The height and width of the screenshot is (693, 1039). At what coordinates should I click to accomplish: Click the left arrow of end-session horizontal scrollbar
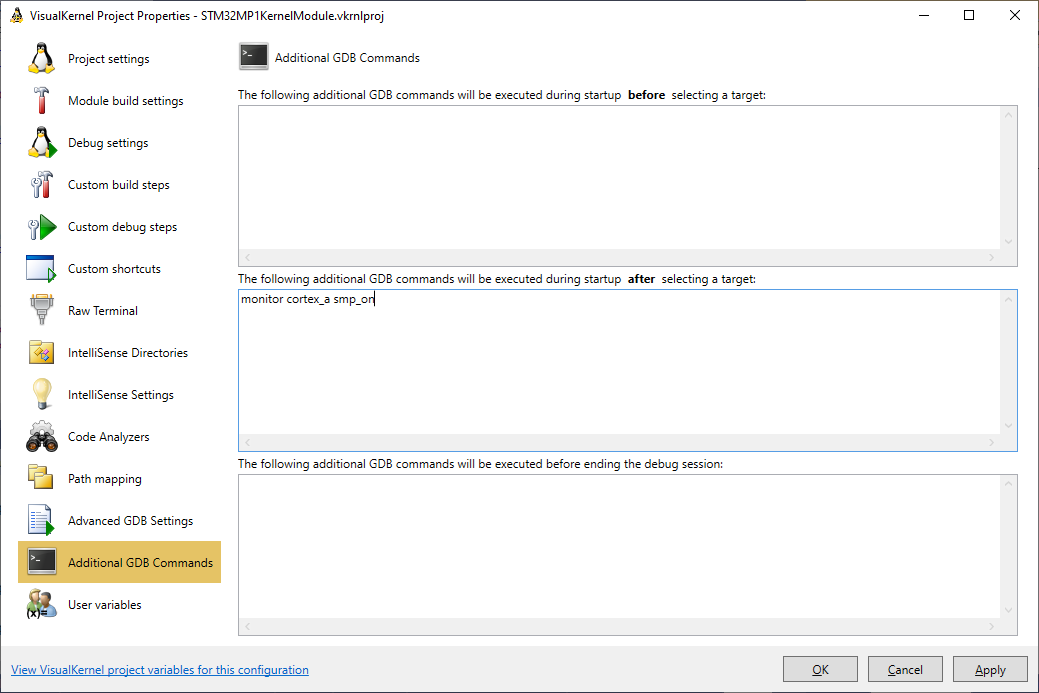[248, 626]
